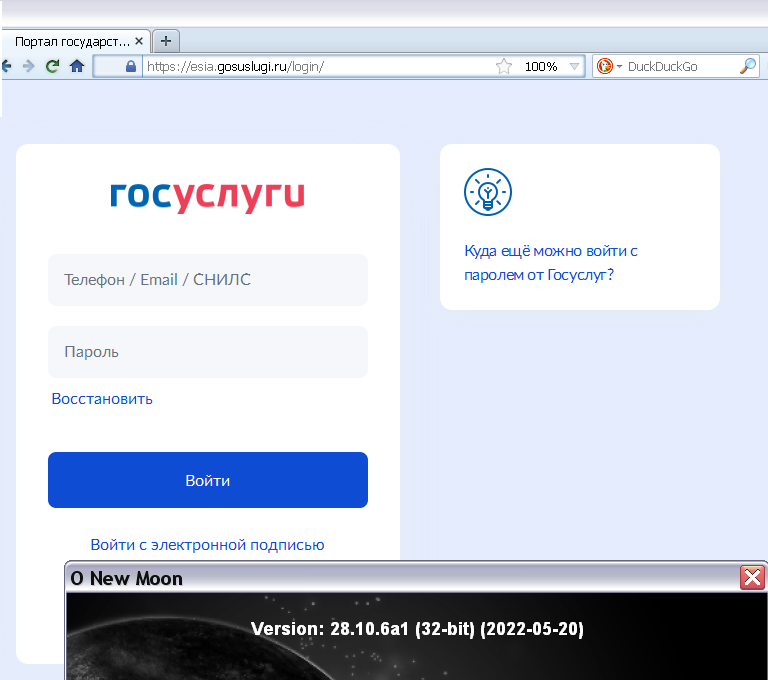
Task: Click the Version 28.10.6a1 text
Action: [417, 629]
